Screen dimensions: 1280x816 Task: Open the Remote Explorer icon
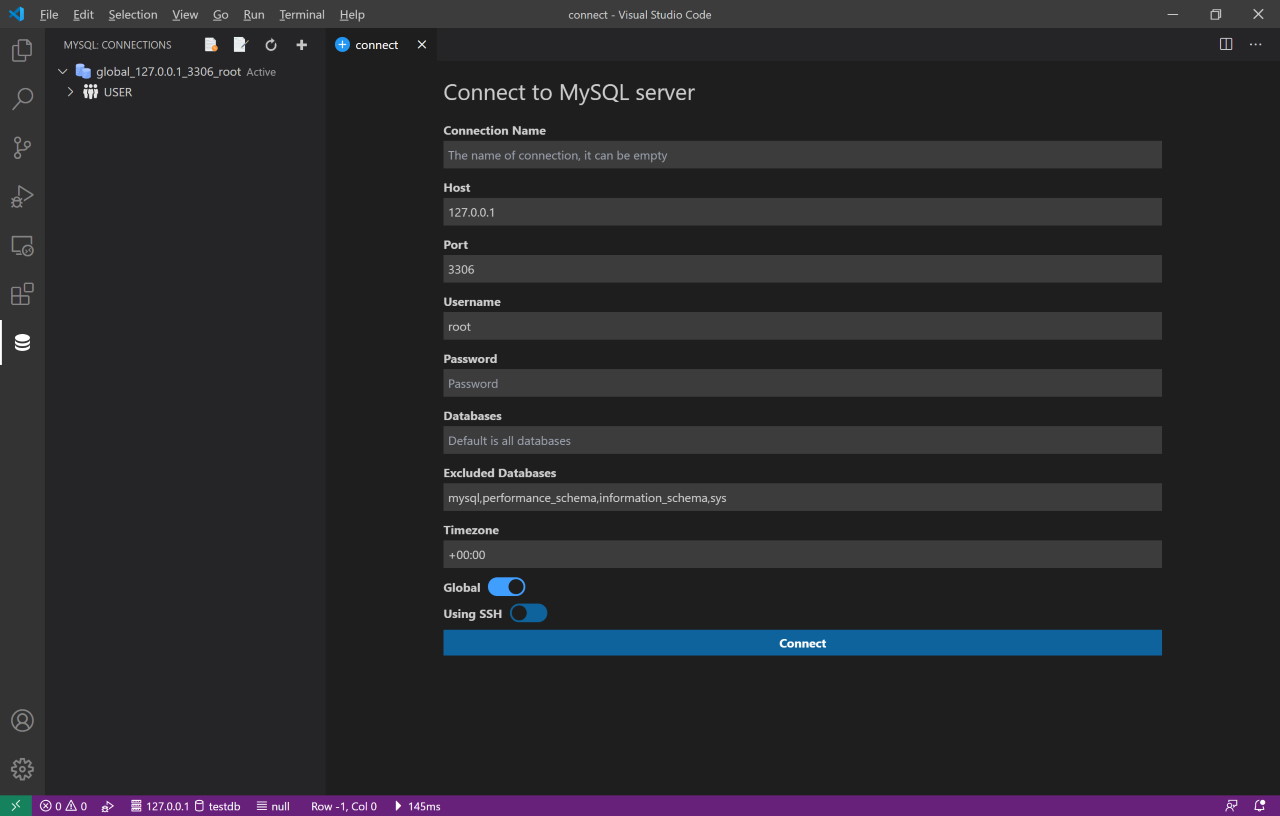click(22, 246)
